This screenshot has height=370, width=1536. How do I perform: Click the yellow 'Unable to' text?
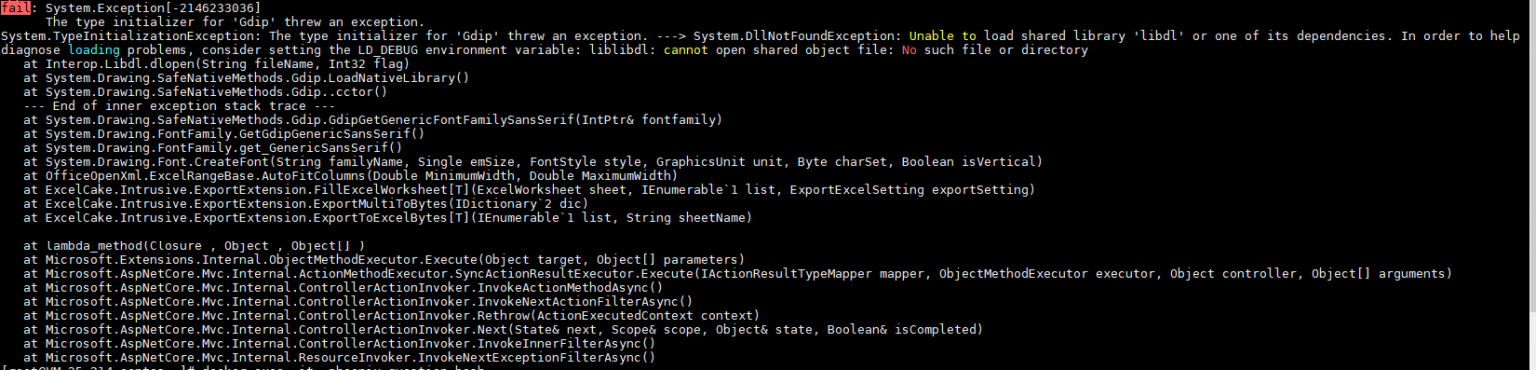coord(941,35)
